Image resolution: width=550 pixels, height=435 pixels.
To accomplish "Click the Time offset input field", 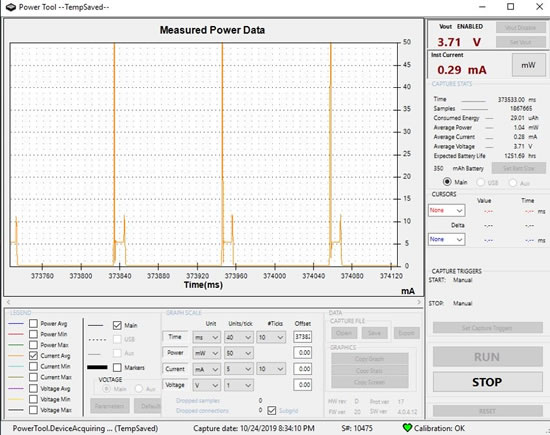I will pyautogui.click(x=302, y=337).
